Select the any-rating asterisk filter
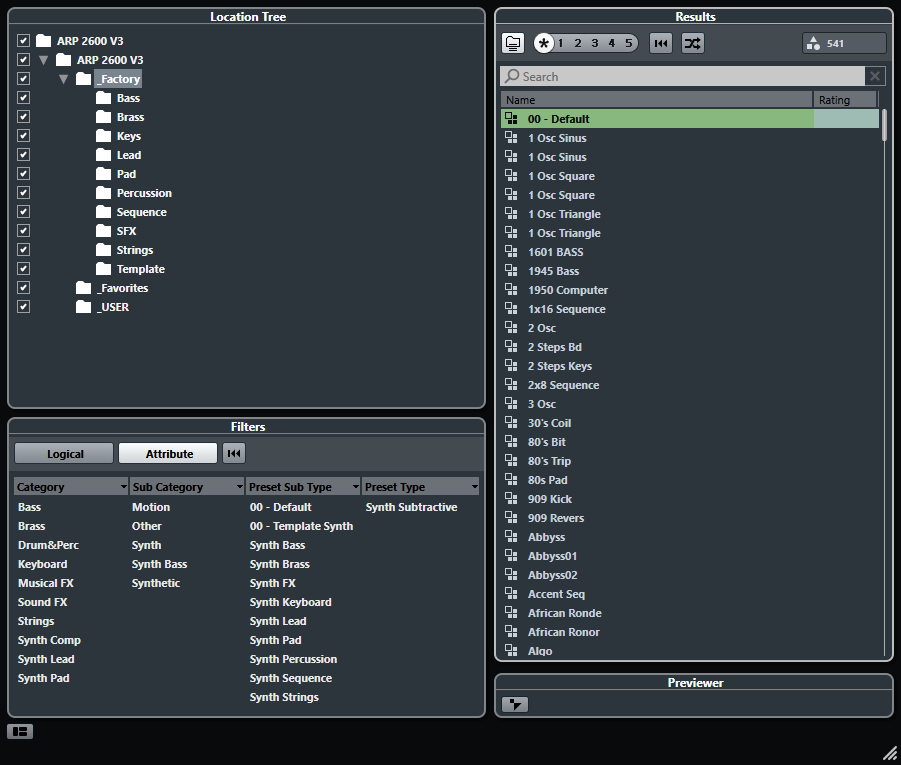Image resolution: width=901 pixels, height=765 pixels. (x=544, y=43)
